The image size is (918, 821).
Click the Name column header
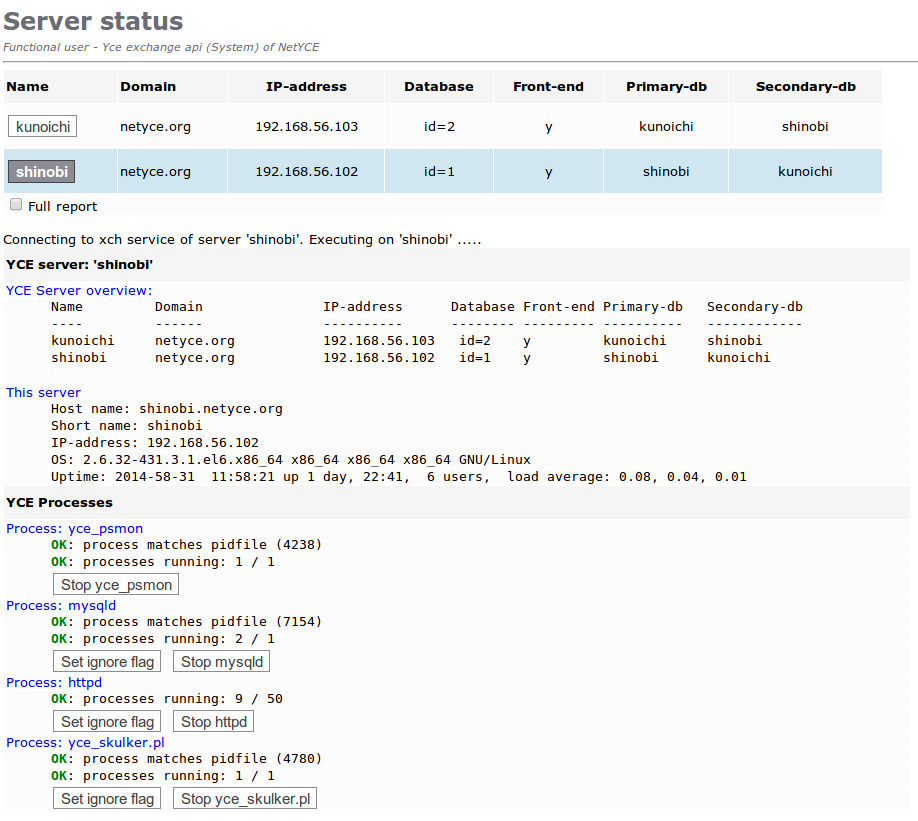[x=23, y=86]
